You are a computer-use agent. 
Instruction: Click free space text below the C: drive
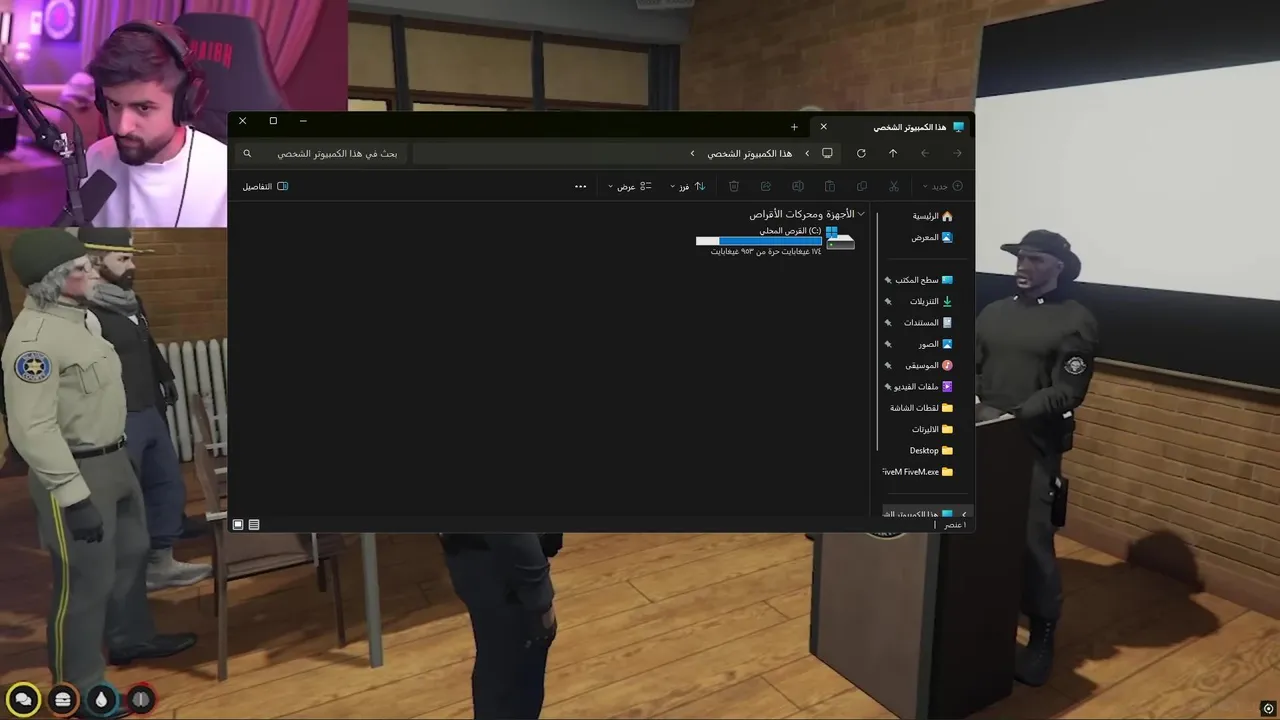[x=766, y=252]
